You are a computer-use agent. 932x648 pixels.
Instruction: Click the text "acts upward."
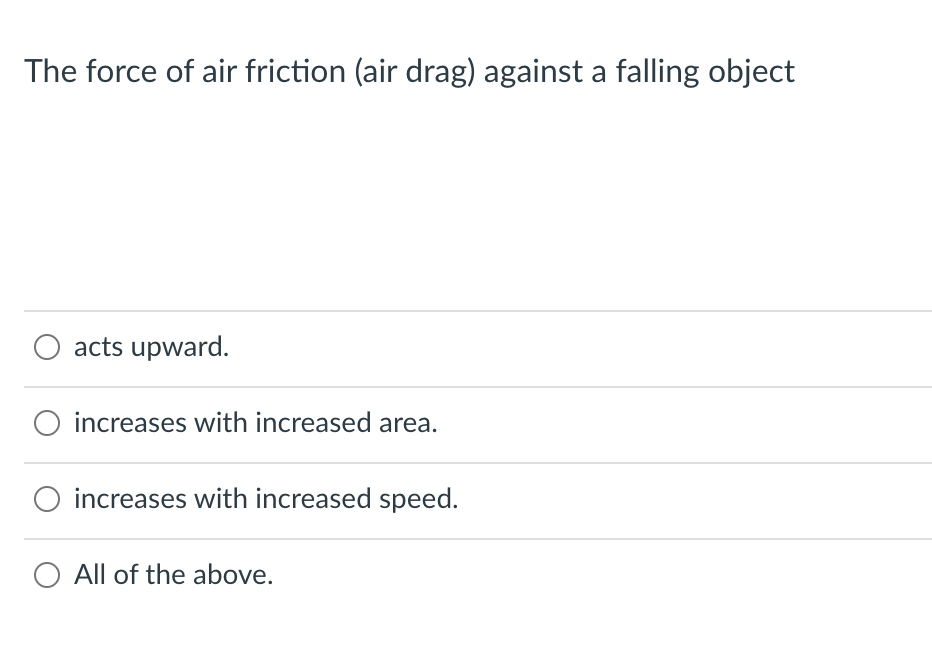click(151, 346)
